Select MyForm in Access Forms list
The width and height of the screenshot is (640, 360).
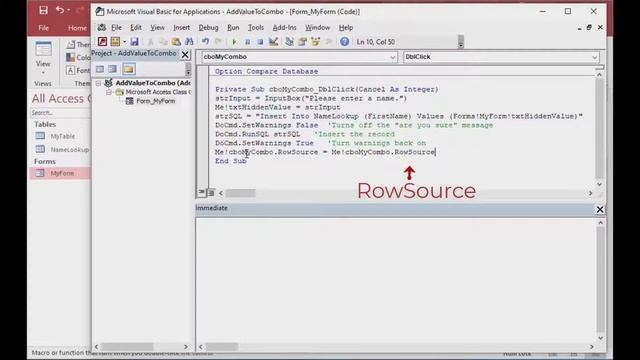pos(60,173)
